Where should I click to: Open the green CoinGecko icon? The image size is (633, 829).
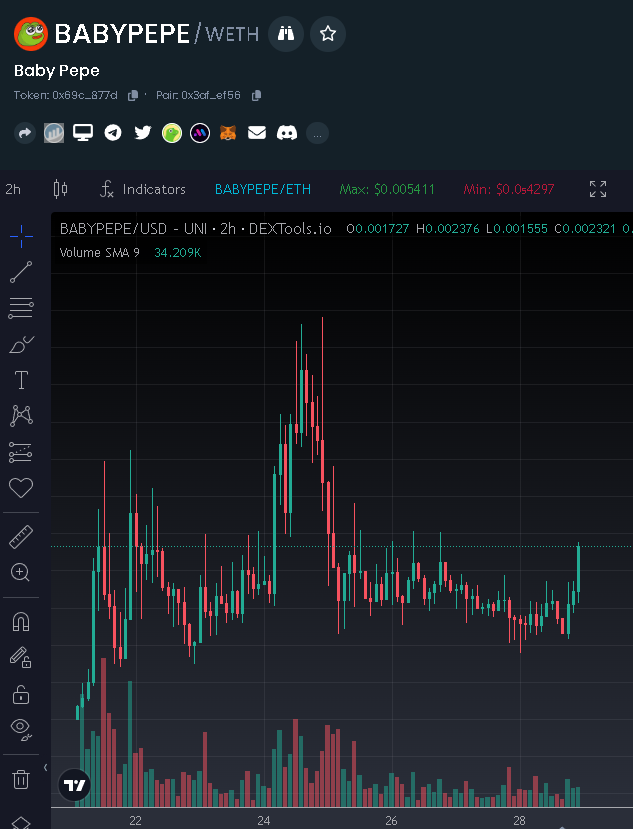(x=172, y=133)
